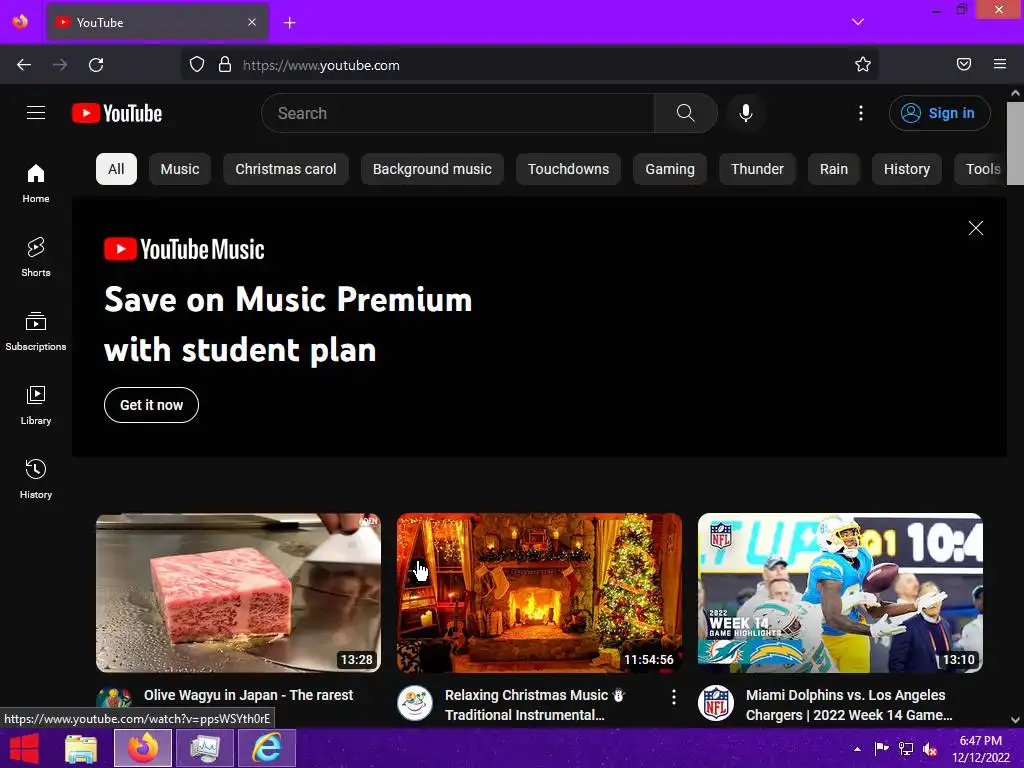Select the YouTube browser tab
This screenshot has height=768, width=1024.
pos(157,22)
